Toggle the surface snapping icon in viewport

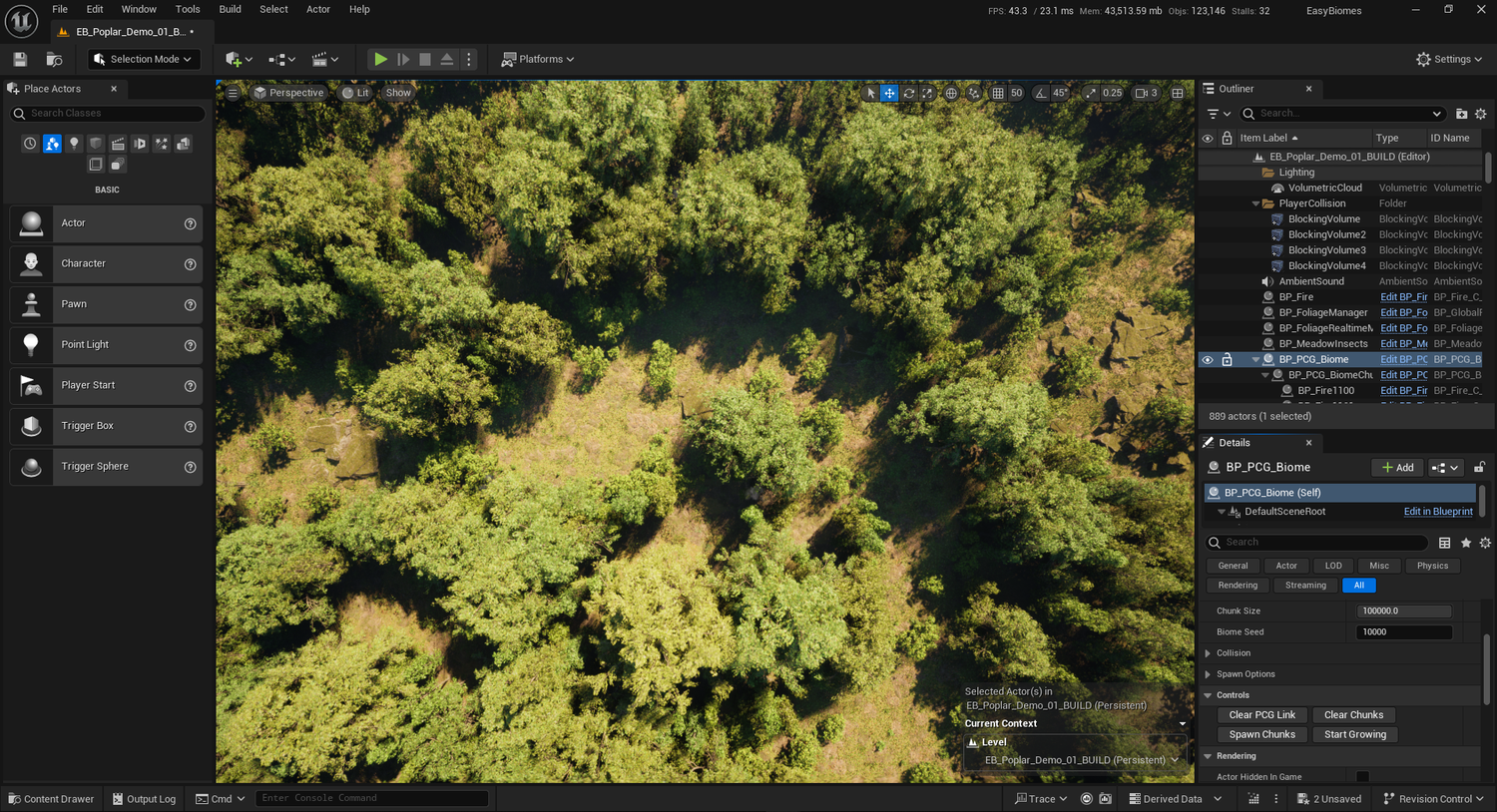975,93
